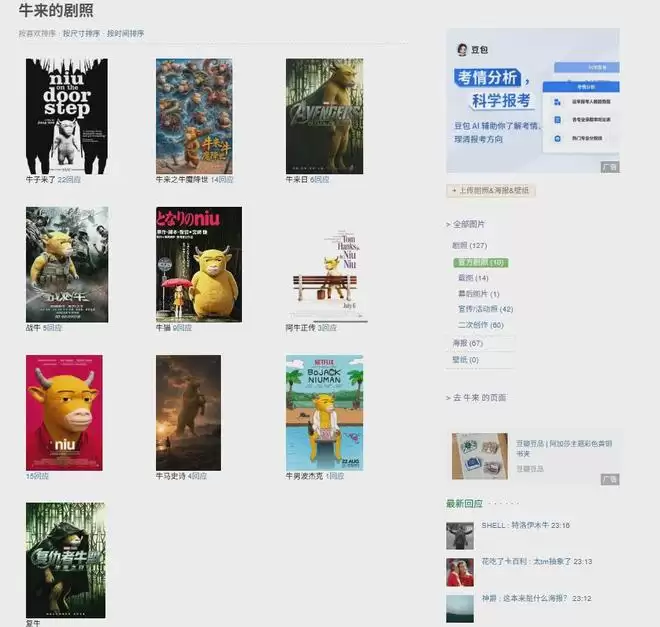Open the 牛马史诗 poster thumbnail
This screenshot has width=660, height=627.
[x=188, y=412]
